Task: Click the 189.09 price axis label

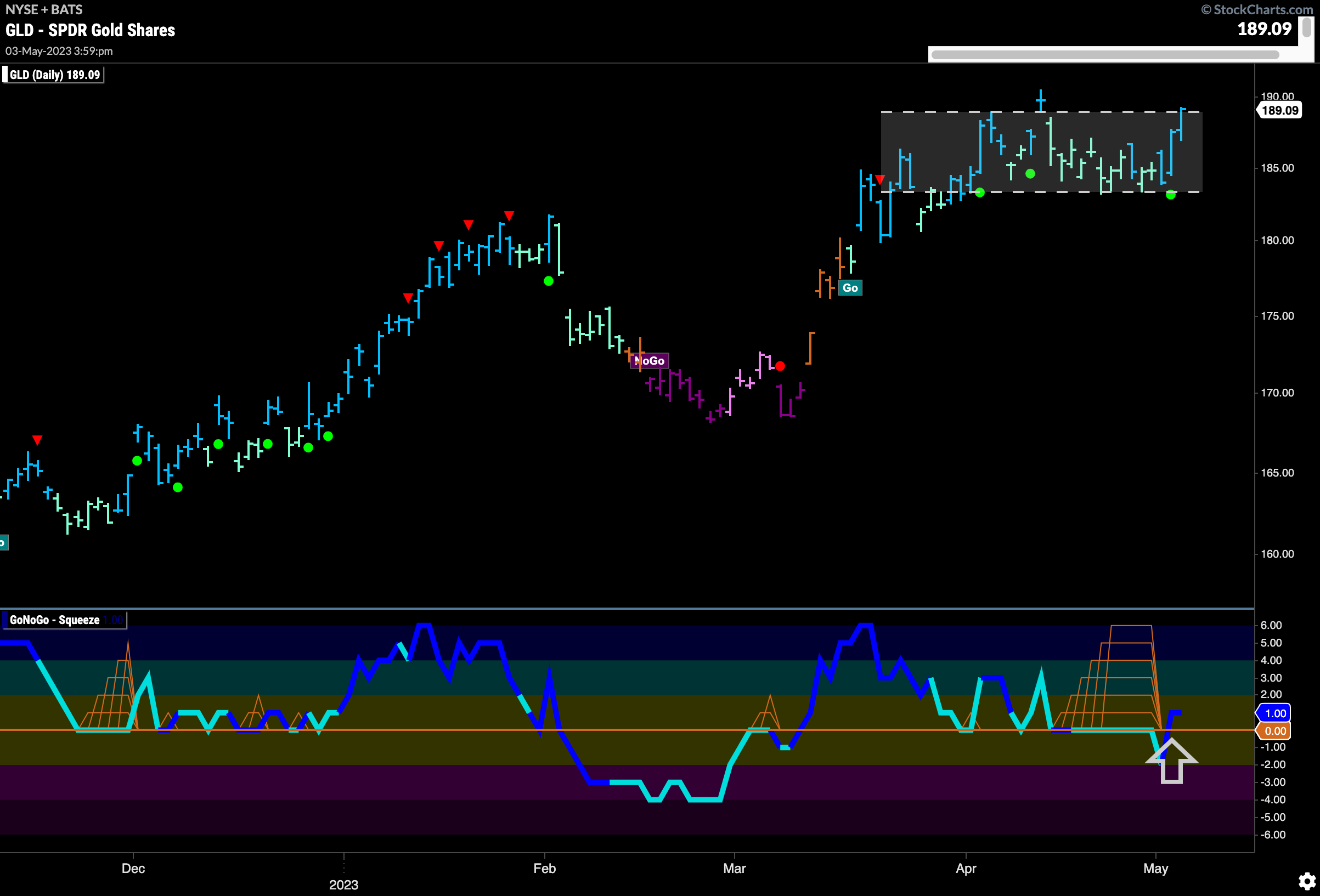Action: tap(1279, 110)
